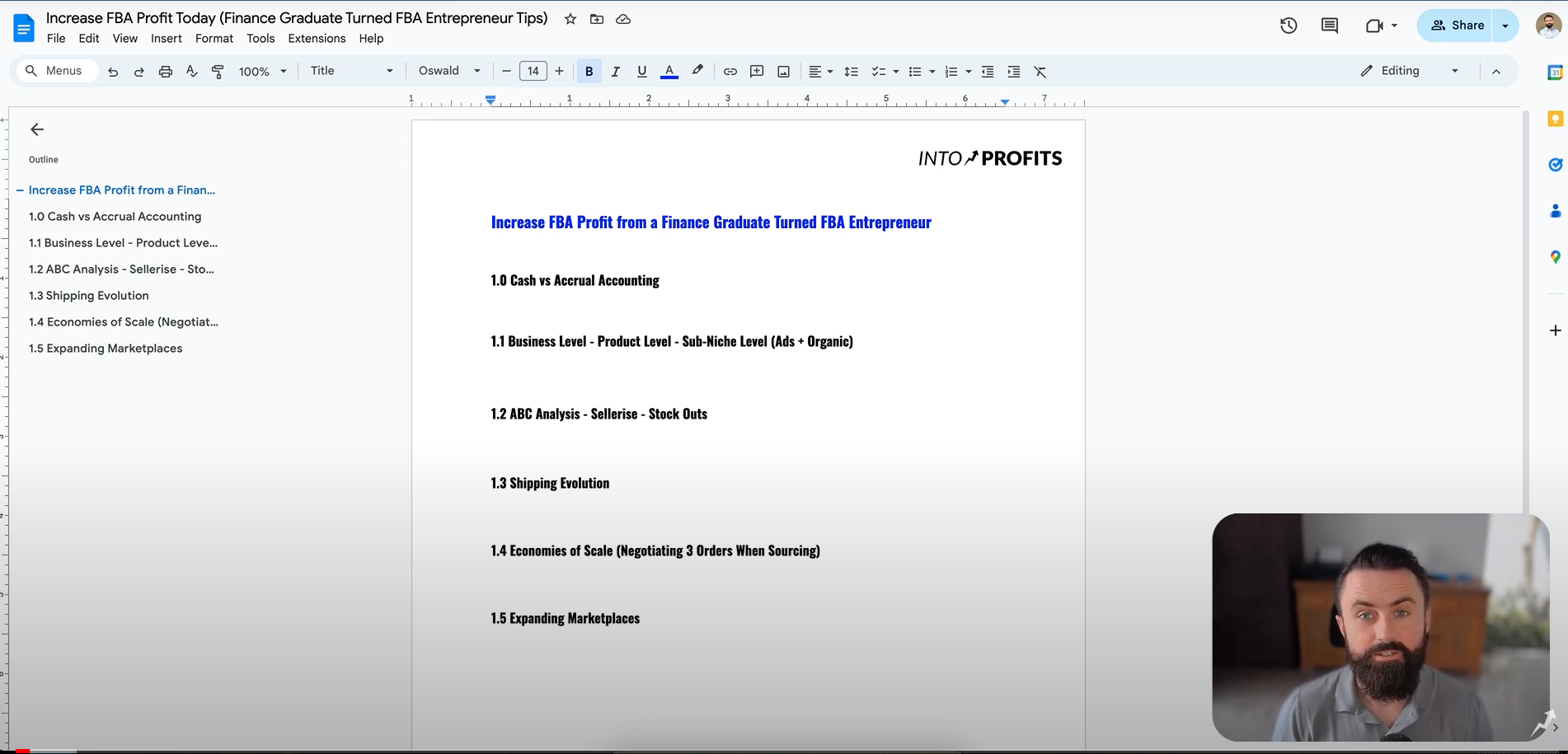Open line and paragraph spacing

852,72
